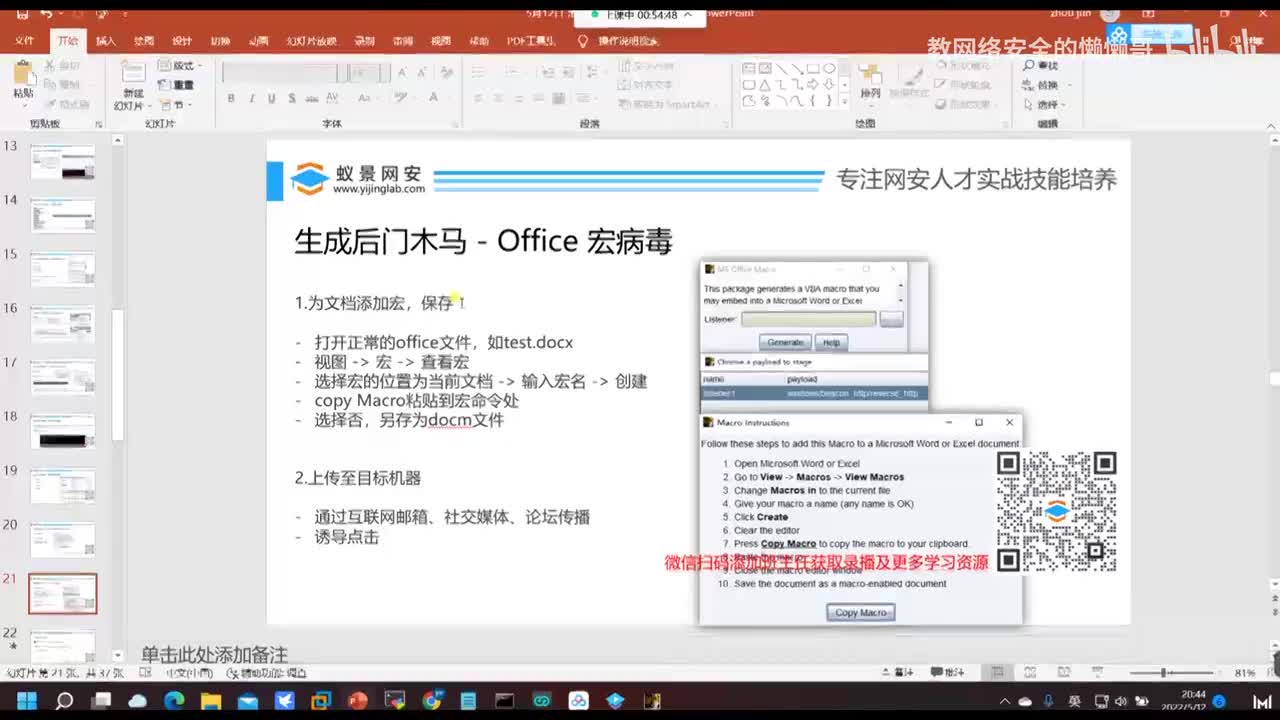
Task: Select slide 18 thumbnail
Action: pos(63,432)
